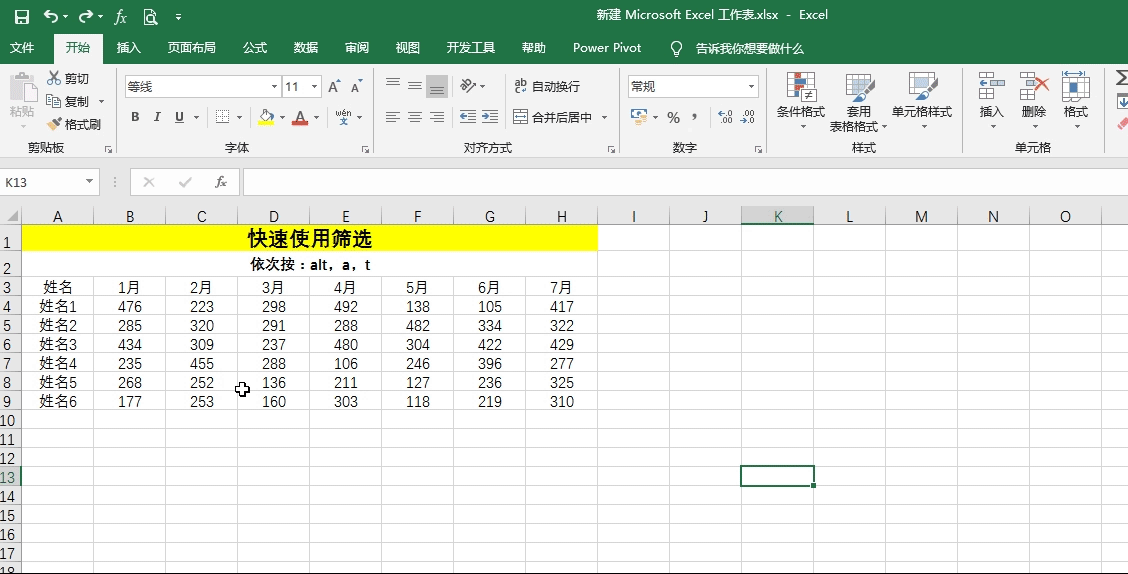Expand fill color dropdown arrow
Viewport: 1128px width, 574px height.
point(282,117)
